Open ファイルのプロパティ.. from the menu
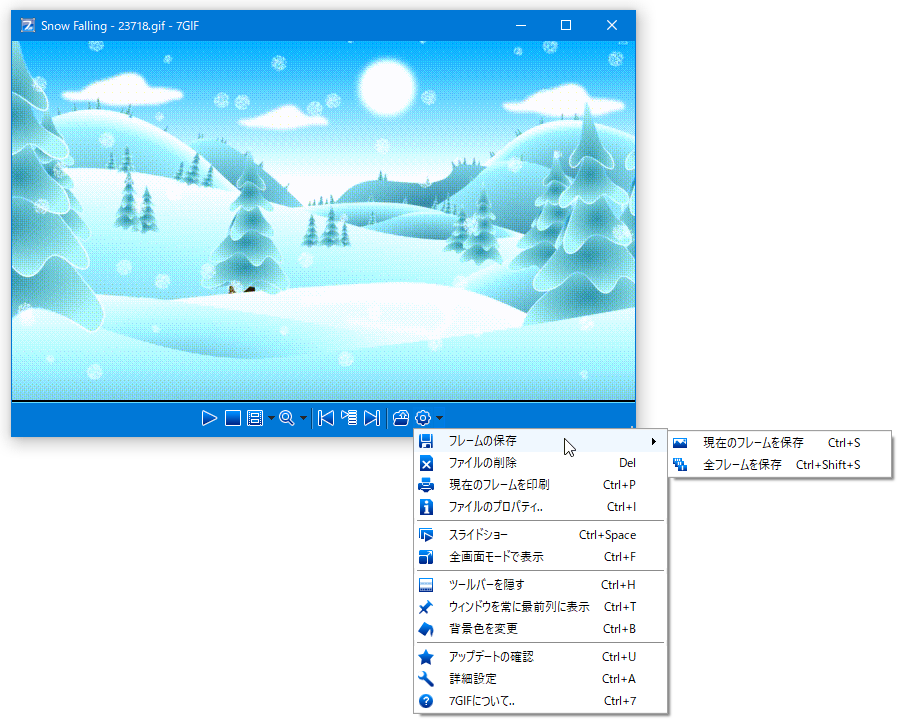Screen dimensions: 900x726 pos(540,507)
